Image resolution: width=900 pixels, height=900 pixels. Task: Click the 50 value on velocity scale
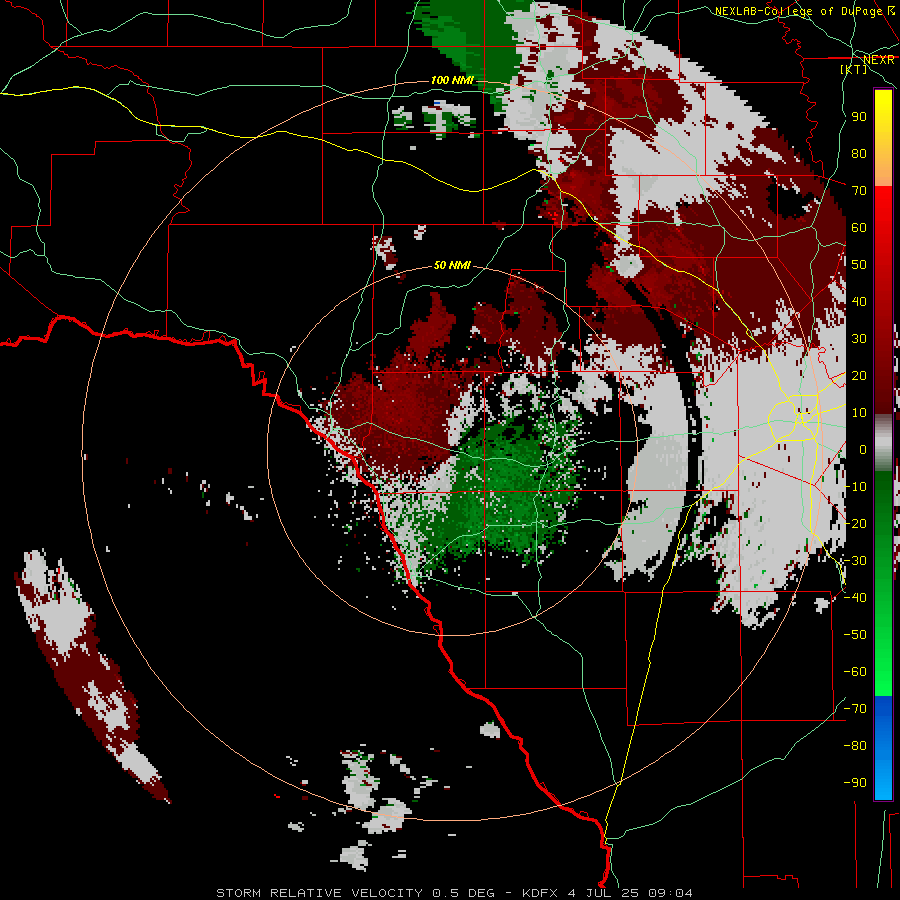(x=859, y=265)
